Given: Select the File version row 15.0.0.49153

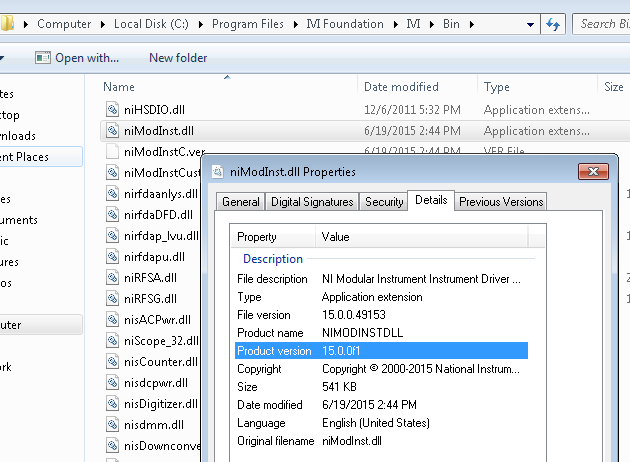Looking at the screenshot, I should coord(381,315).
